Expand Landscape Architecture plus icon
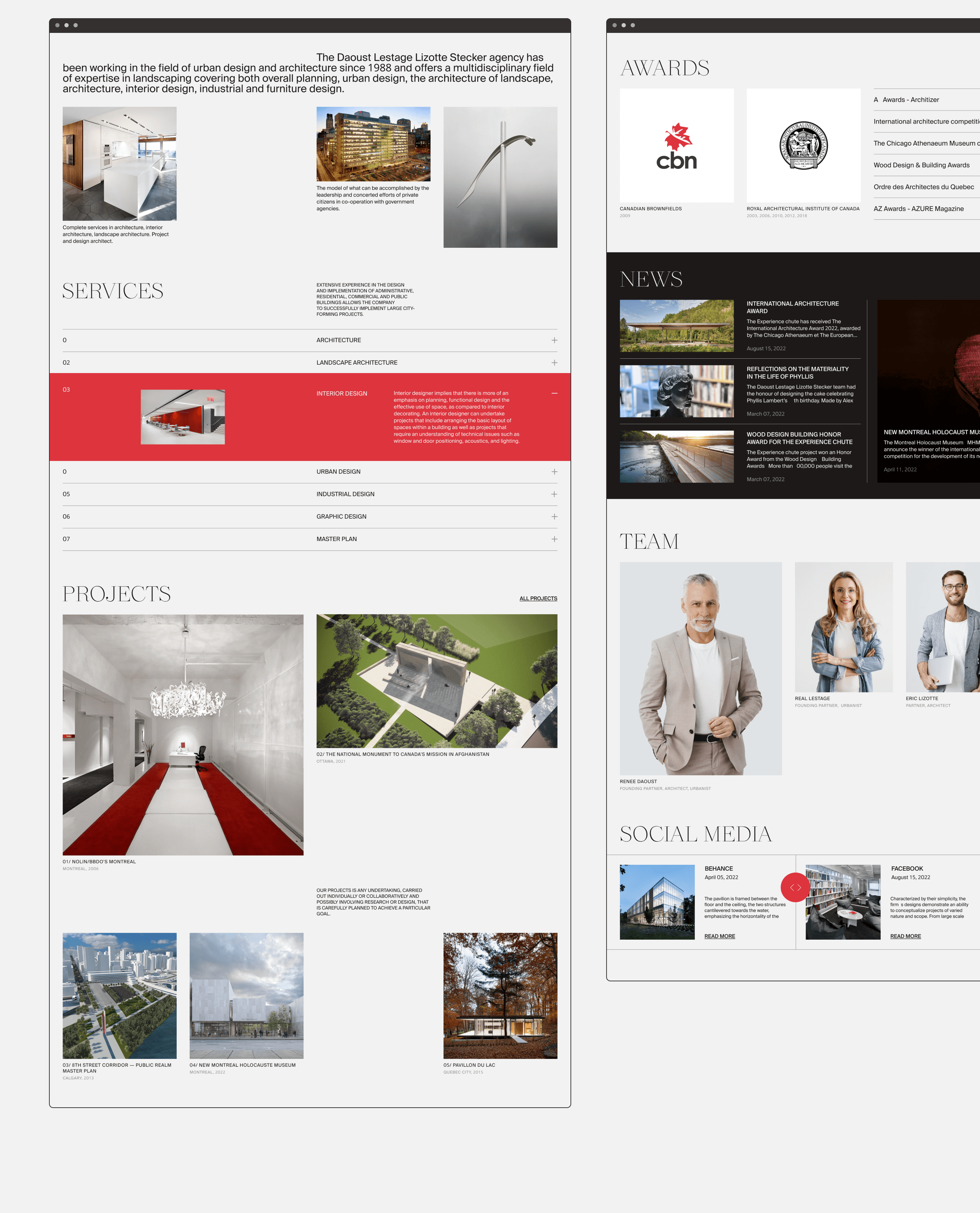This screenshot has height=1213, width=980. tap(554, 363)
